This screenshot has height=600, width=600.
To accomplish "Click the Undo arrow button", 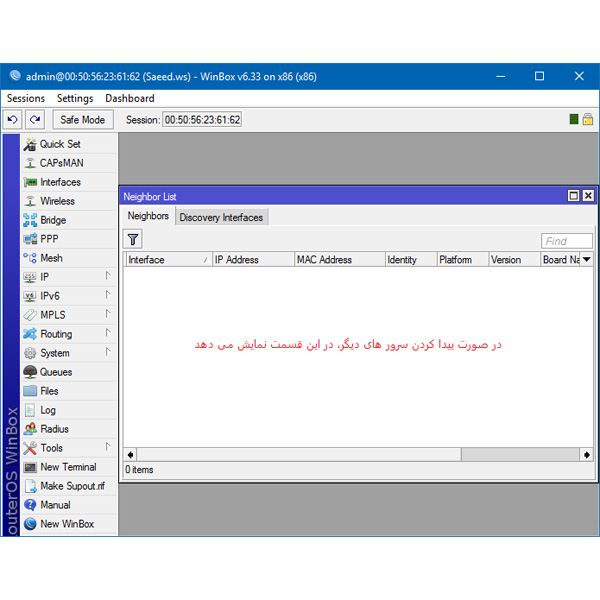I will point(13,120).
